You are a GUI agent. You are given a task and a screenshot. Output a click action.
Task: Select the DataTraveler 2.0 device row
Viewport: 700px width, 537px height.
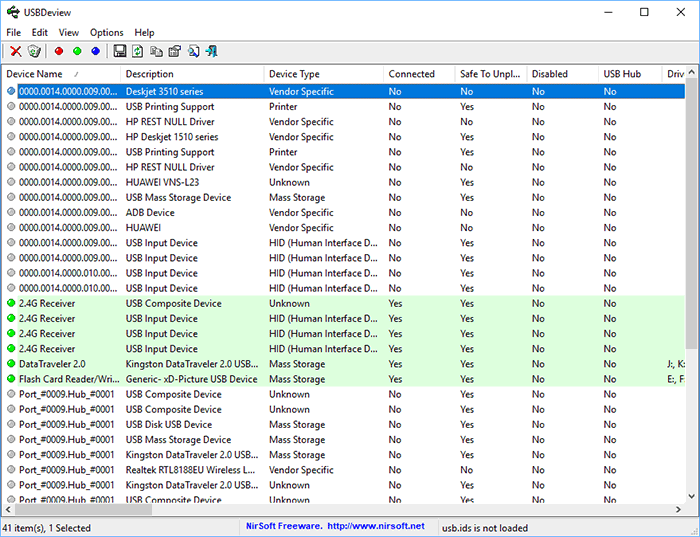tap(53, 364)
